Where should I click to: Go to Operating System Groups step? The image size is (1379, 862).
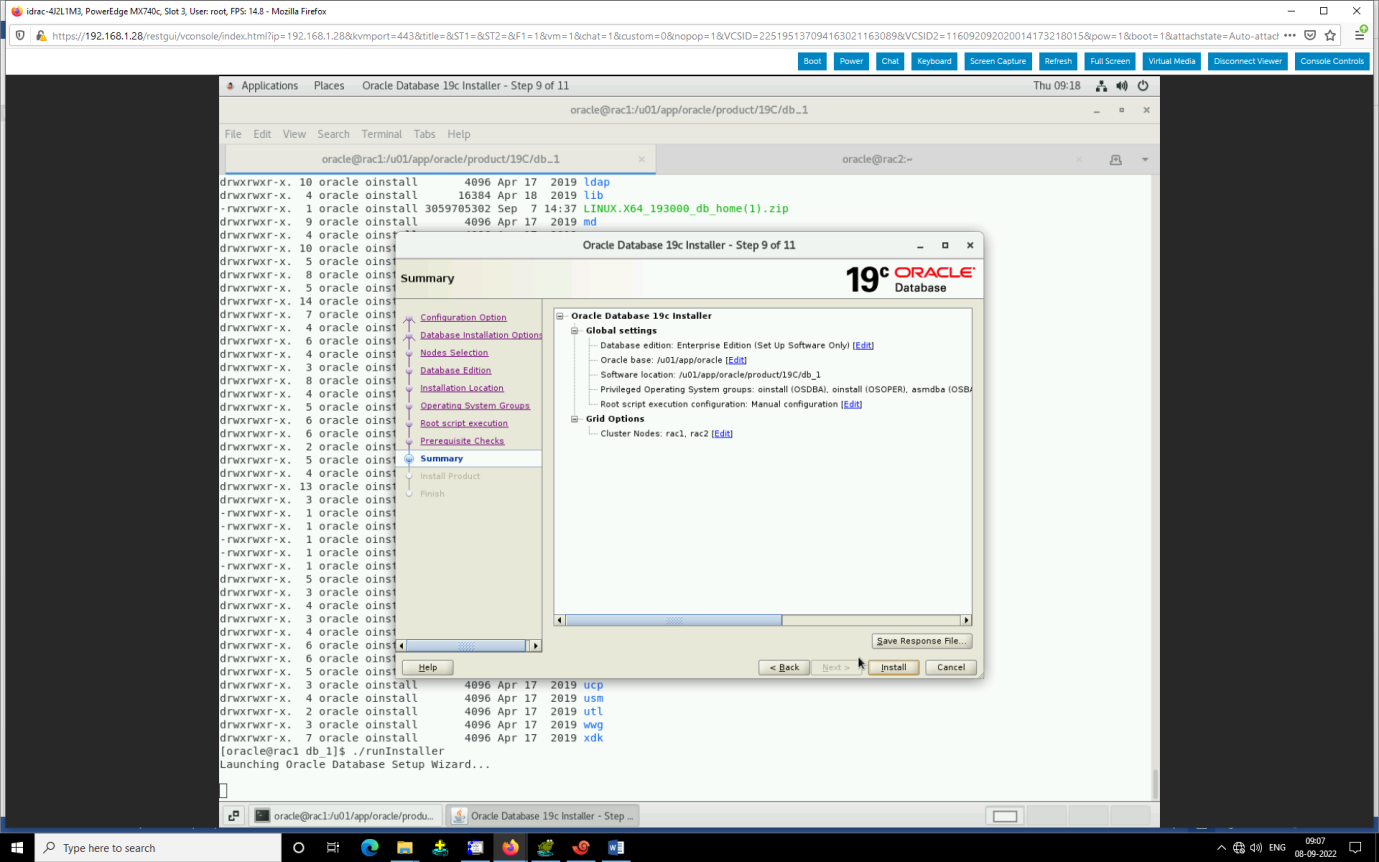point(475,406)
